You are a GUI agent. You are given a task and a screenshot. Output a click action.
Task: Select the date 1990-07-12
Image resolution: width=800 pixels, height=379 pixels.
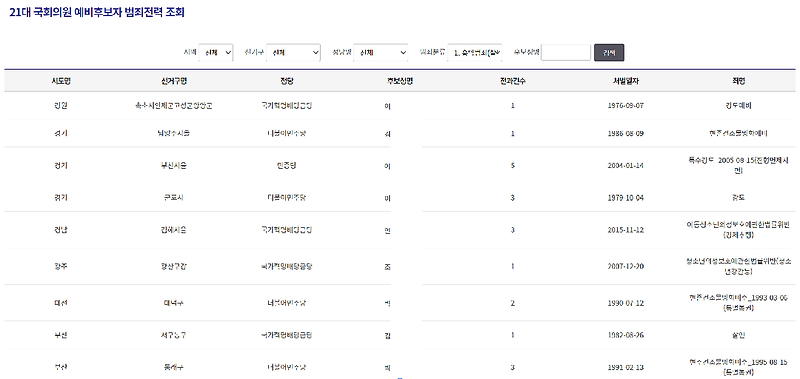(626, 303)
